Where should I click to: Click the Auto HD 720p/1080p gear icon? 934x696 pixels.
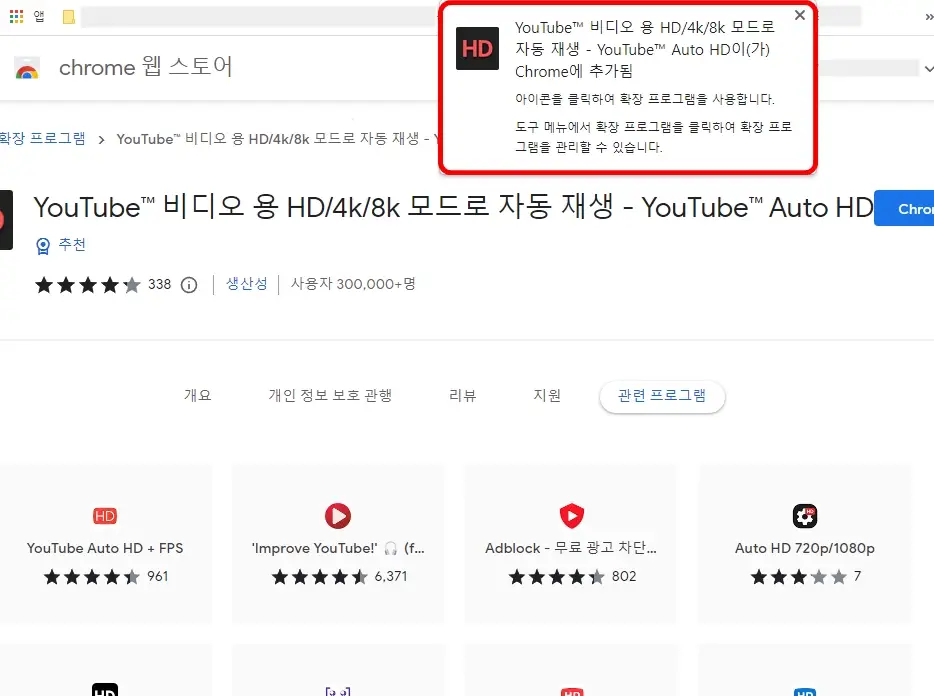click(x=803, y=516)
